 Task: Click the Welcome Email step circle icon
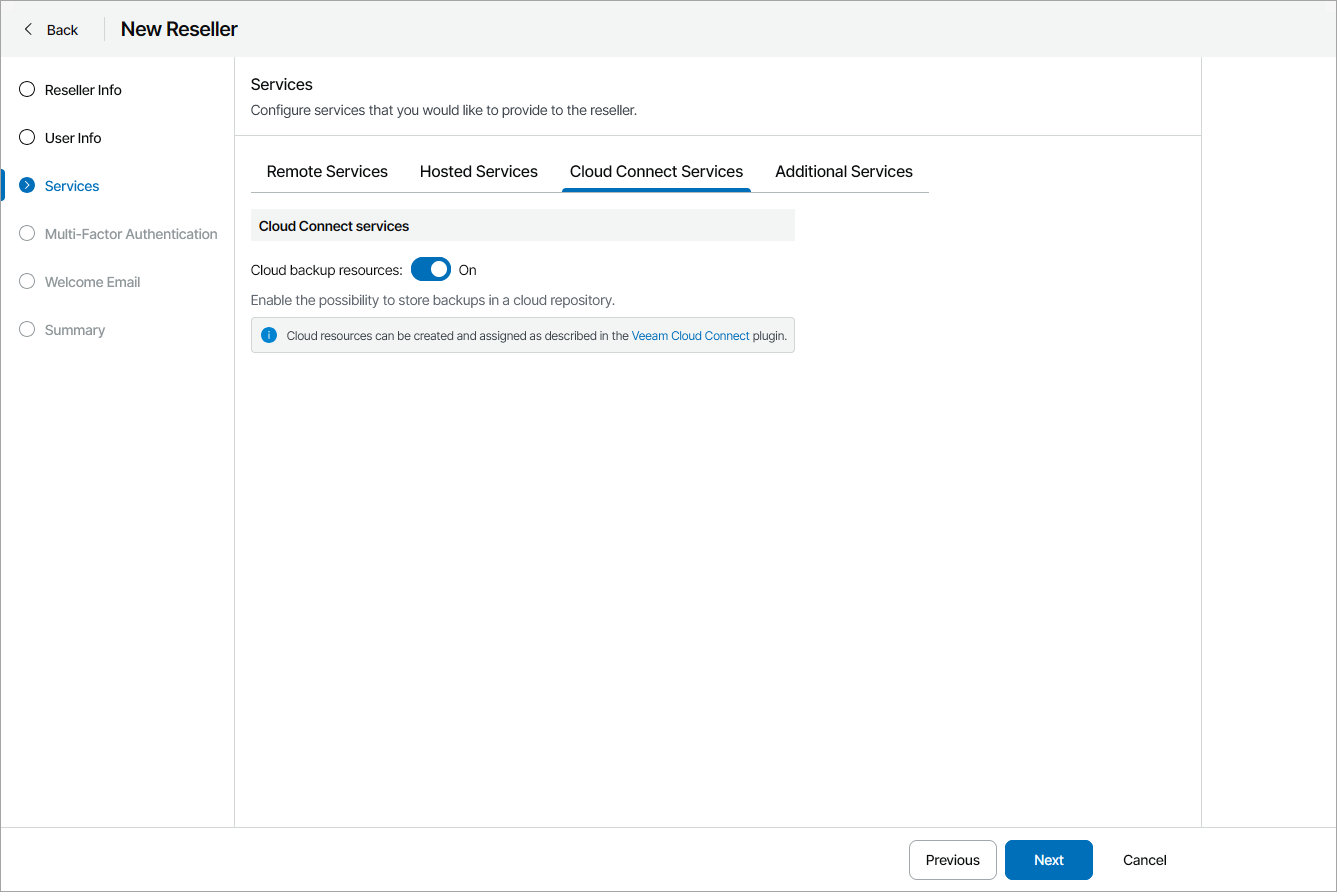26,281
